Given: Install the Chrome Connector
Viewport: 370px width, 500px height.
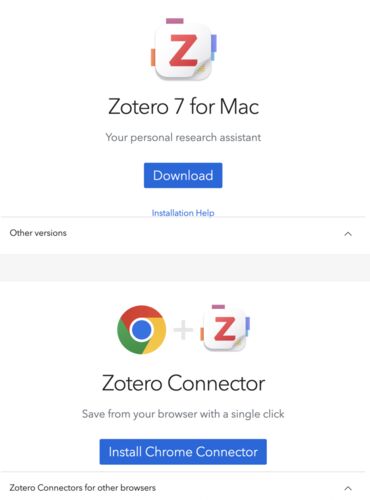Looking at the screenshot, I should (183, 452).
